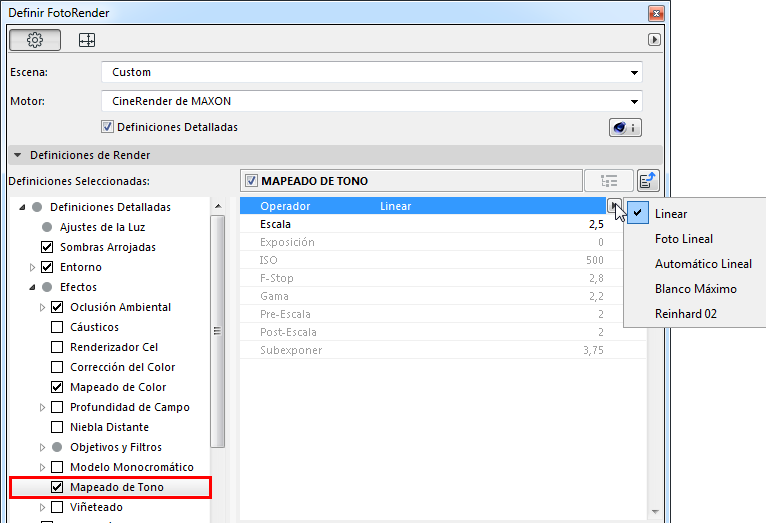Toggle the MAPEADO DE TONO header checkbox

(x=251, y=181)
